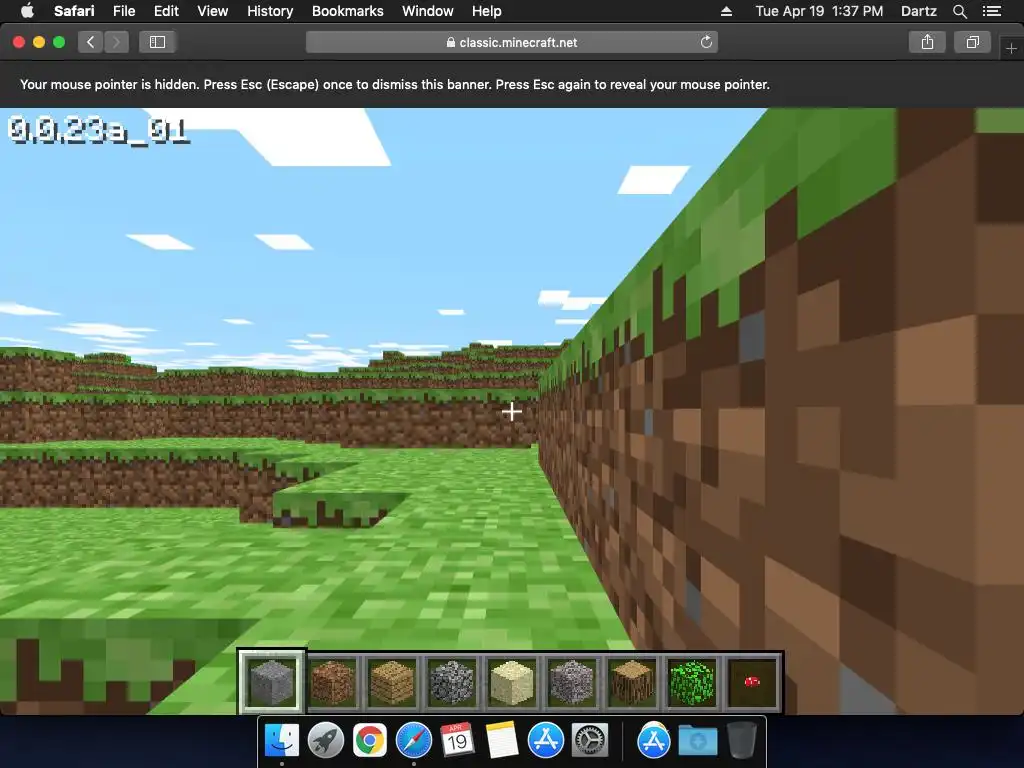Open Launchpad from the Dock

pyautogui.click(x=326, y=741)
